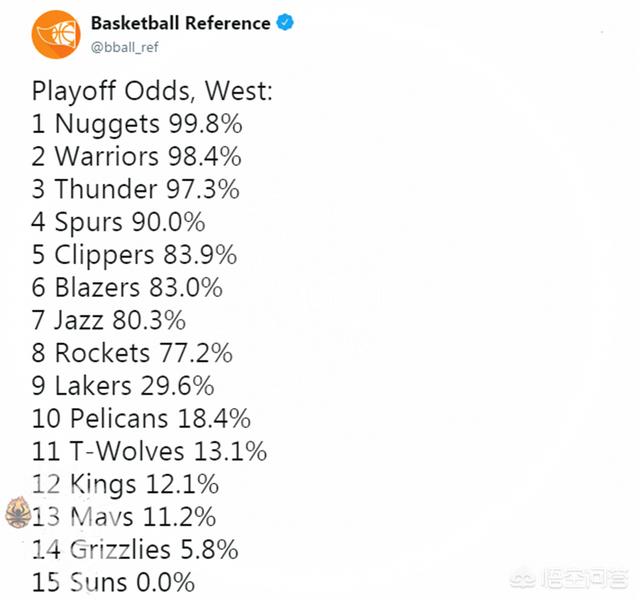Select the Lakers 29.6% line
The width and height of the screenshot is (640, 600).
(x=123, y=386)
